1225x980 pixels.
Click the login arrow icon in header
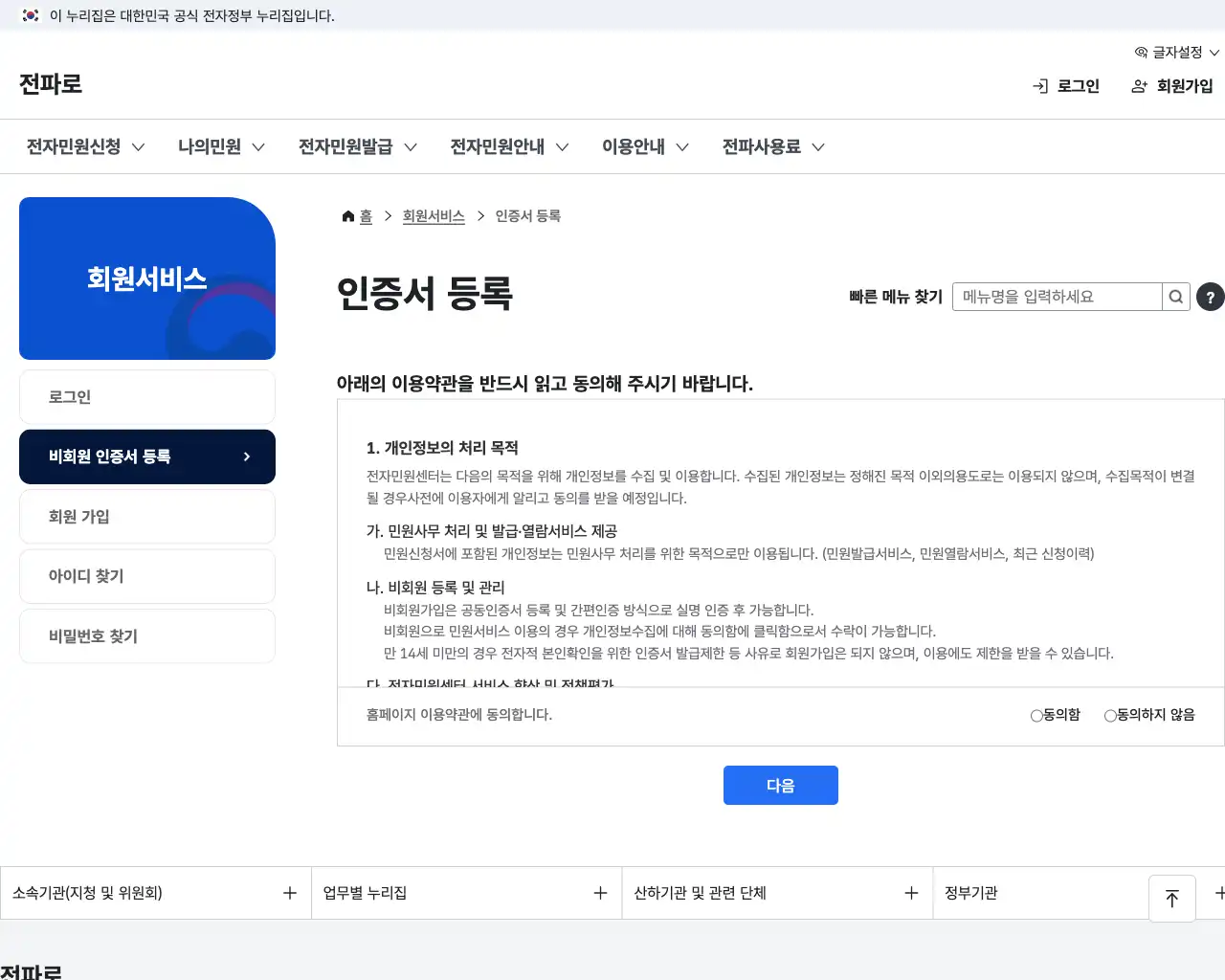pos(1040,86)
